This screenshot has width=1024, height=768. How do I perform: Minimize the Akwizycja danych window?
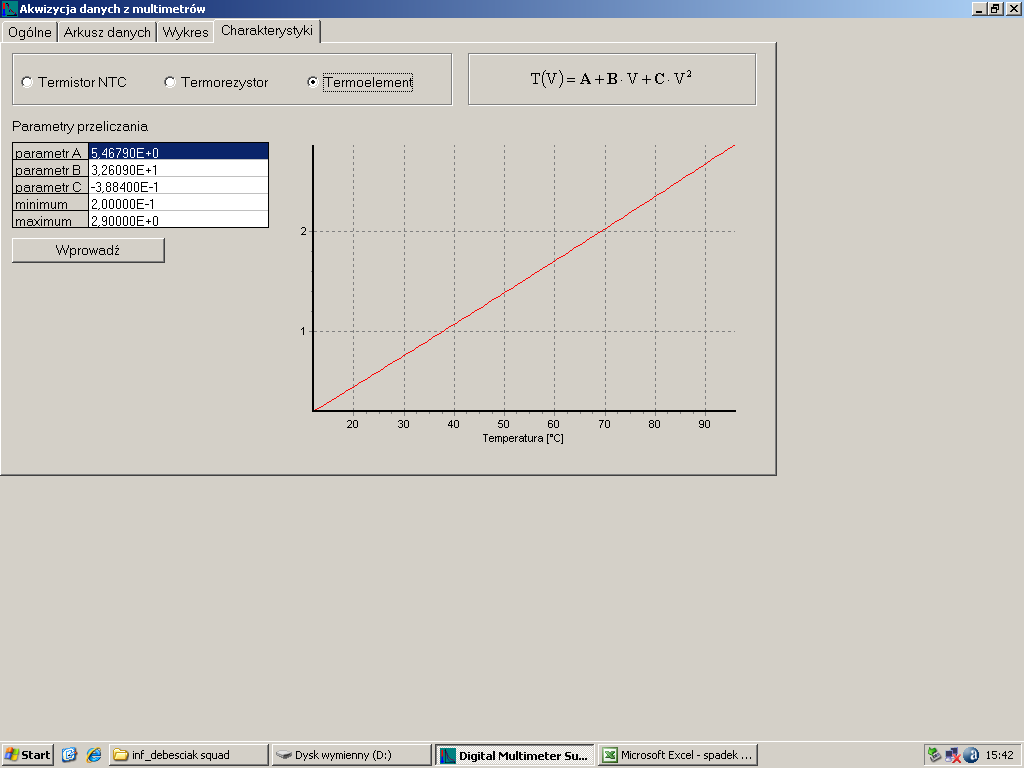[978, 8]
